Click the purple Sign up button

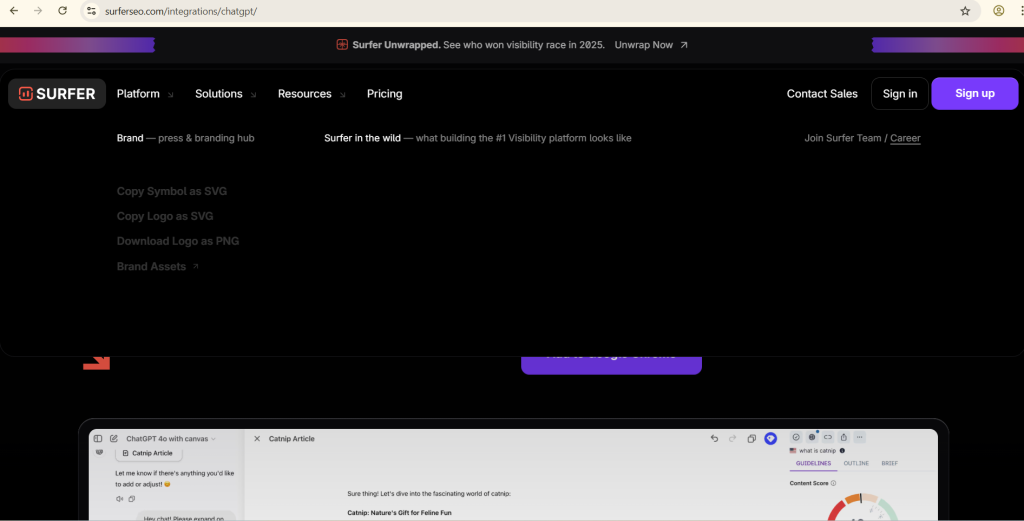(x=974, y=94)
